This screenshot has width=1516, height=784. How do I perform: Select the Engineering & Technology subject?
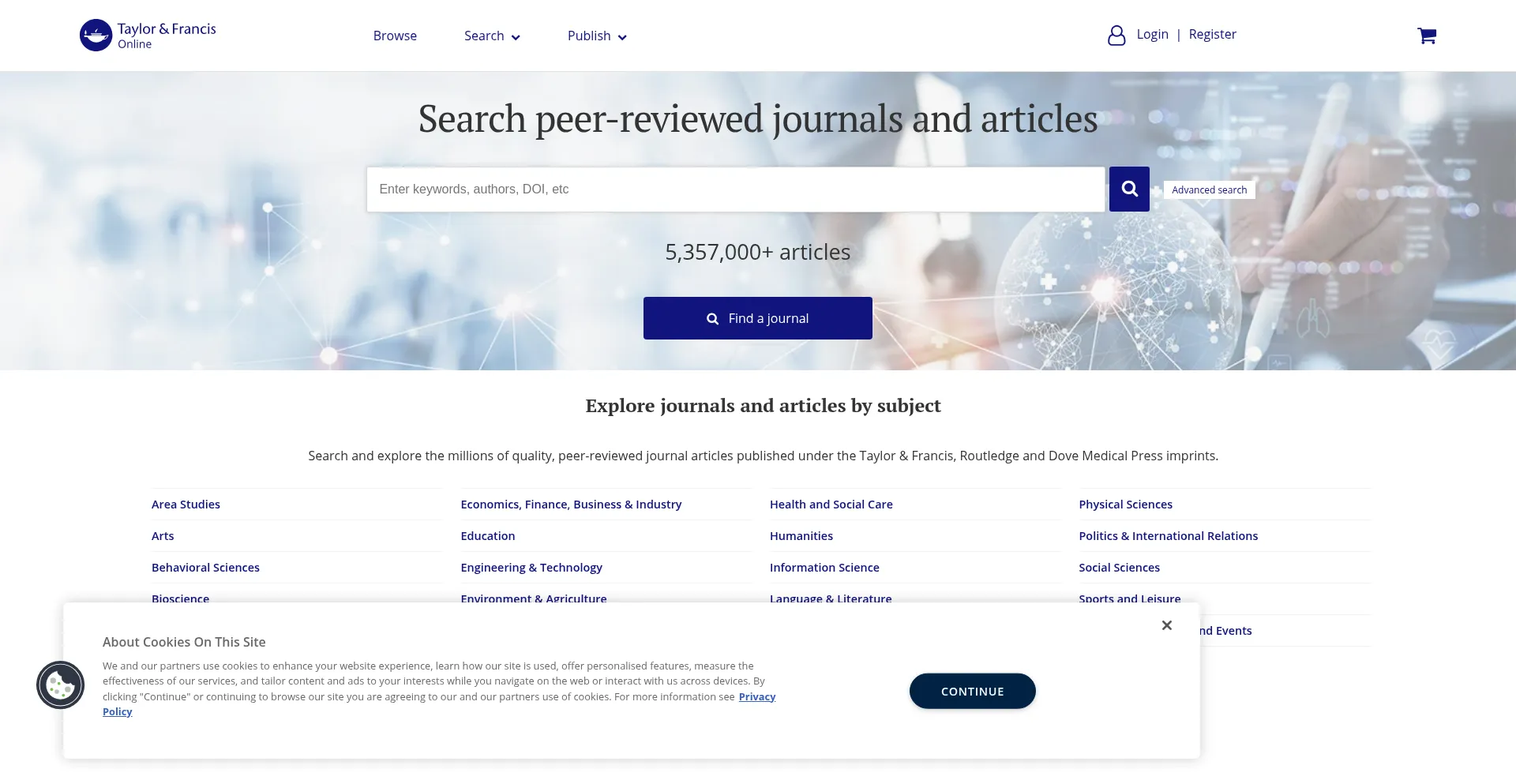click(x=531, y=568)
